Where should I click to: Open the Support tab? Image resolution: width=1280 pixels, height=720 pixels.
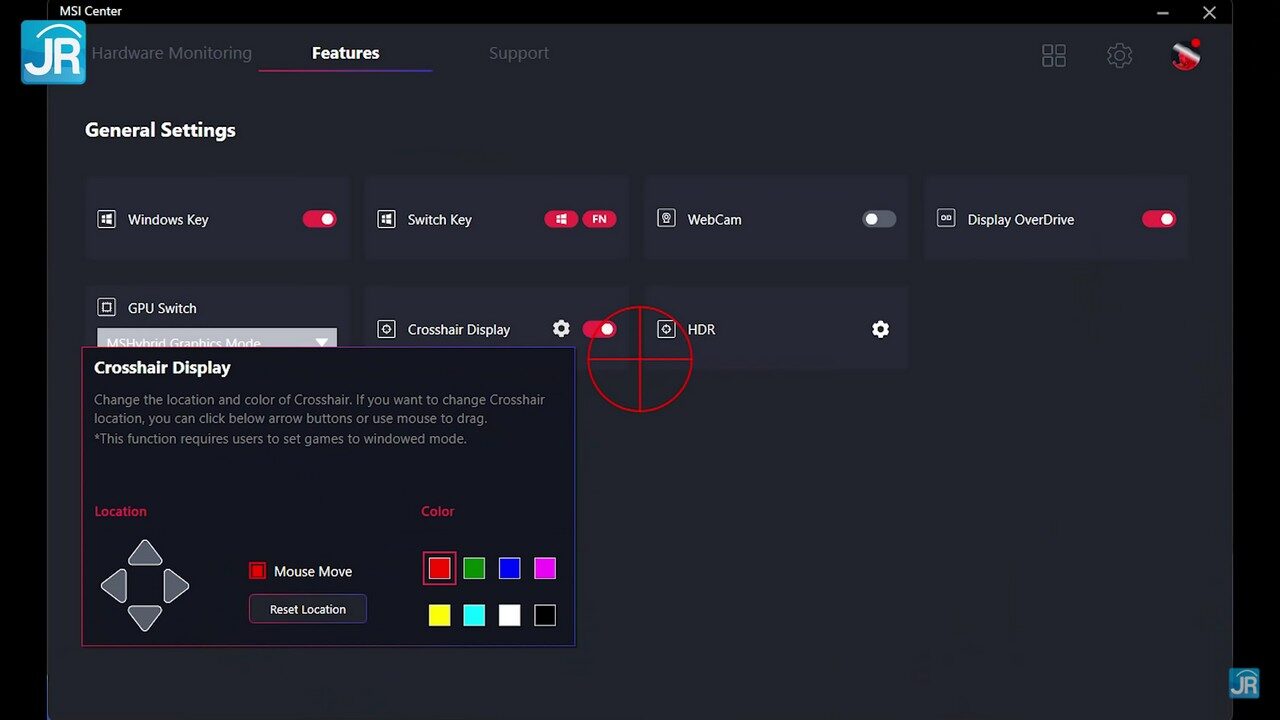pyautogui.click(x=518, y=53)
